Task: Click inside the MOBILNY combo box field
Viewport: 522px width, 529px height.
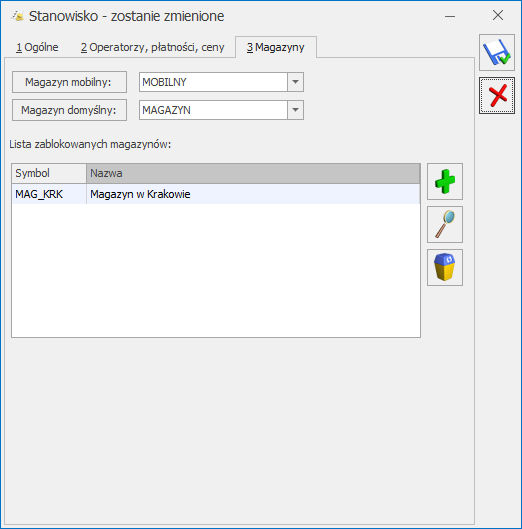Action: tap(213, 82)
